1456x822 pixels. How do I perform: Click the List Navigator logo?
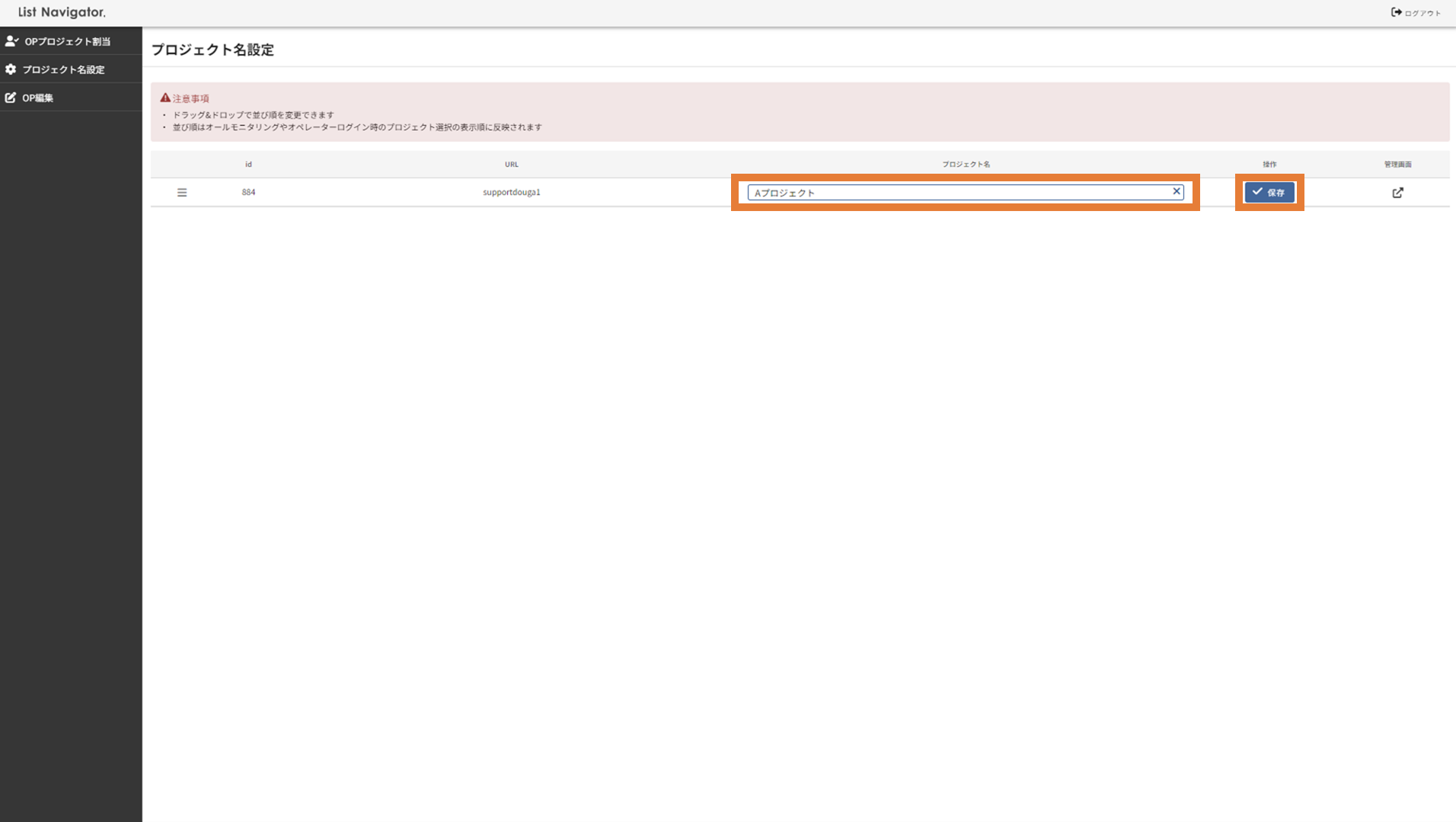point(62,12)
